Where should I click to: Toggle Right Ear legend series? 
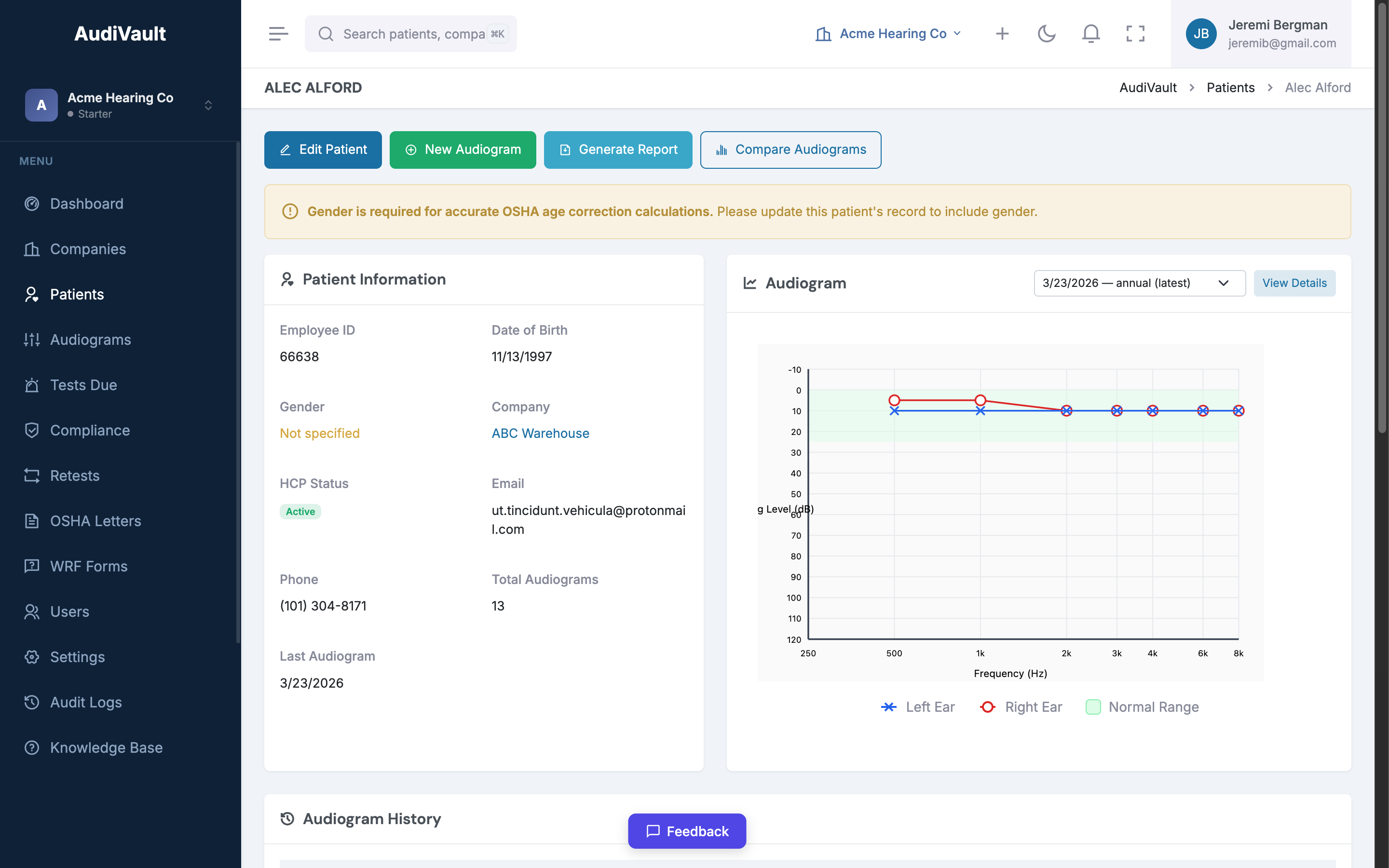coord(1021,706)
